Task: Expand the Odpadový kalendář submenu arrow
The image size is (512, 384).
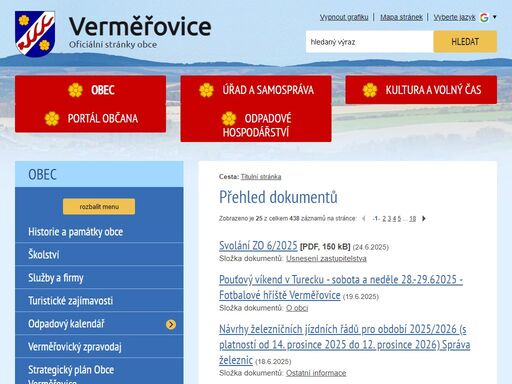Action: pyautogui.click(x=171, y=324)
